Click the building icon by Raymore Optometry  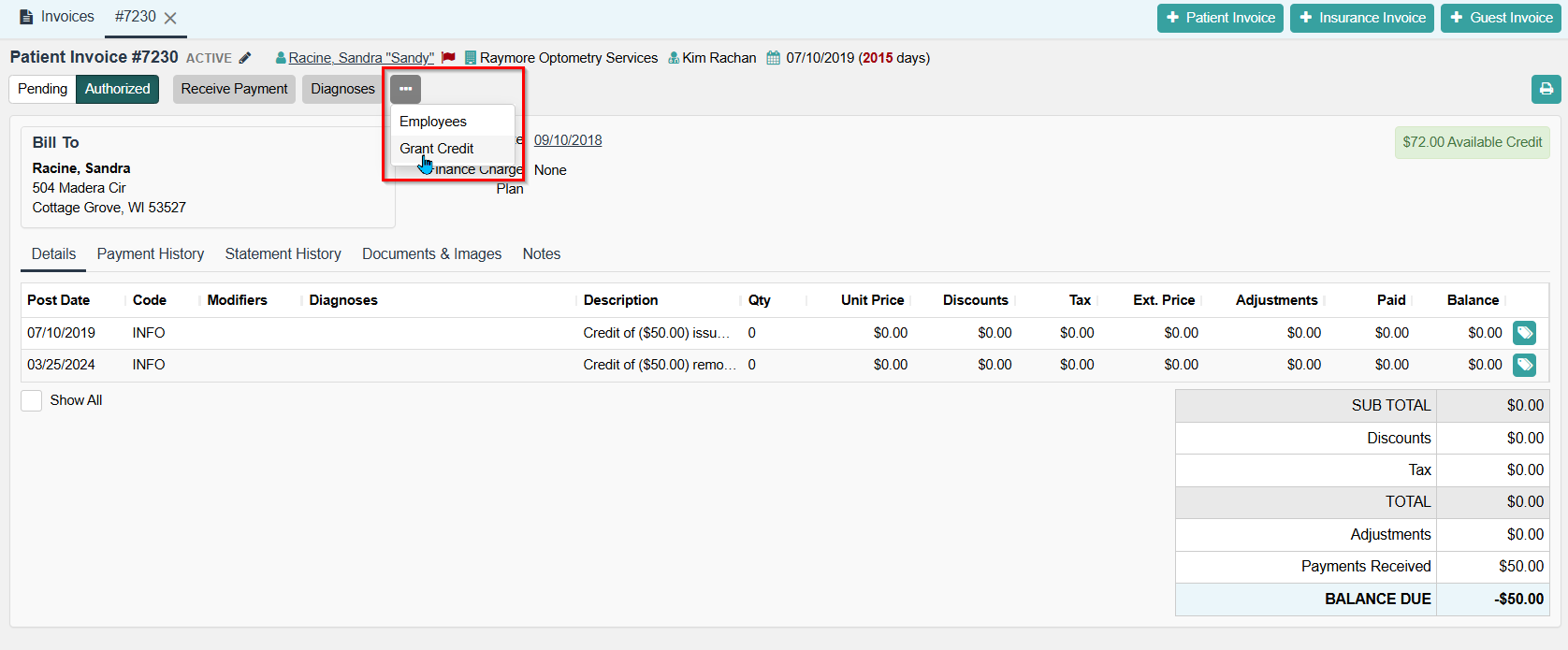pyautogui.click(x=470, y=58)
